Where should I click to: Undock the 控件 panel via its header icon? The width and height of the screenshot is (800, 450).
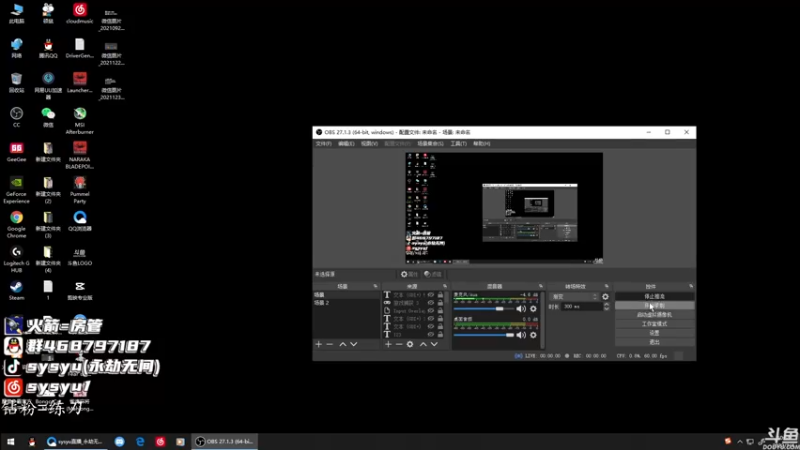[691, 286]
